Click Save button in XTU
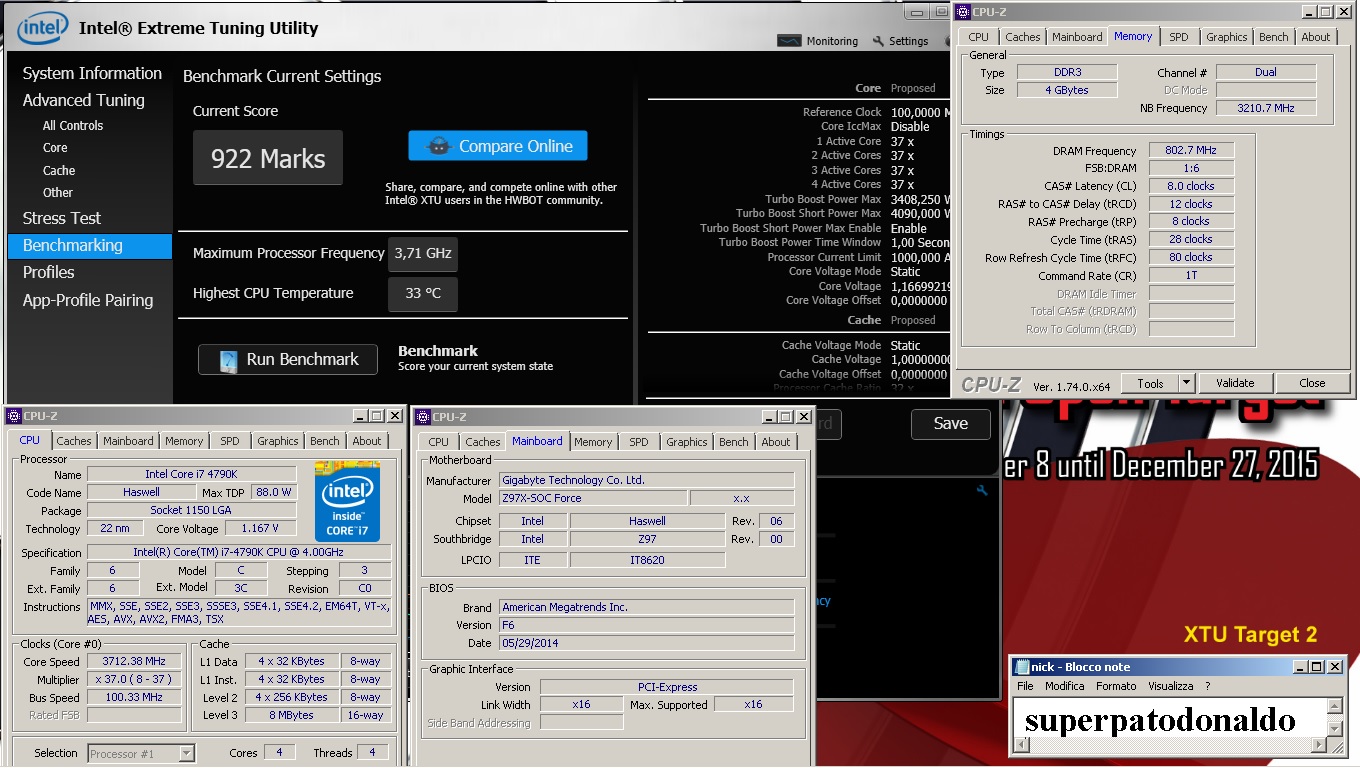The image size is (1360, 768). (950, 424)
